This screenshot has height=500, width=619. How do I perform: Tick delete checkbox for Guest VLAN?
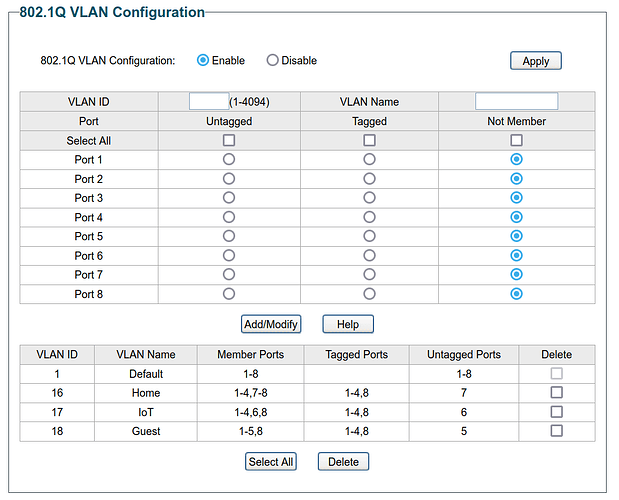[557, 431]
